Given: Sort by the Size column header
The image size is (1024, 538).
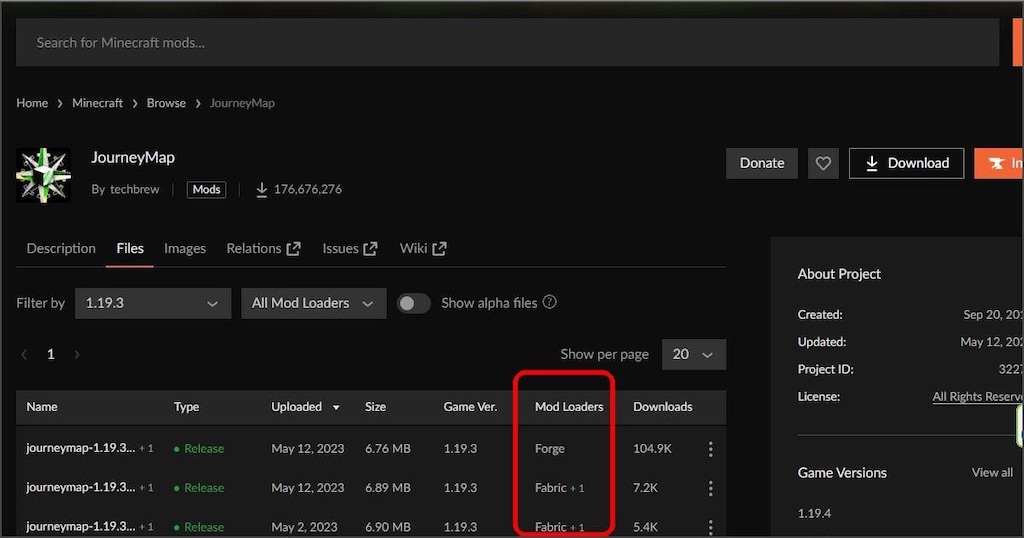Looking at the screenshot, I should (x=376, y=407).
